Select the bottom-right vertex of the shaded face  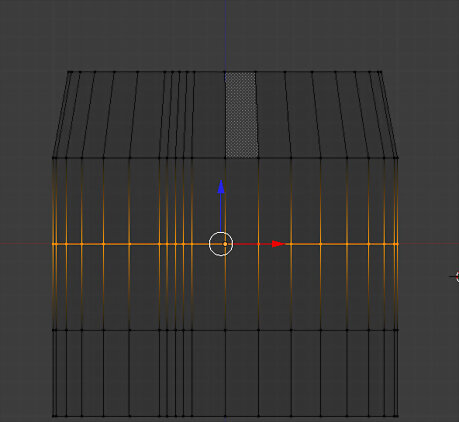(x=258, y=158)
